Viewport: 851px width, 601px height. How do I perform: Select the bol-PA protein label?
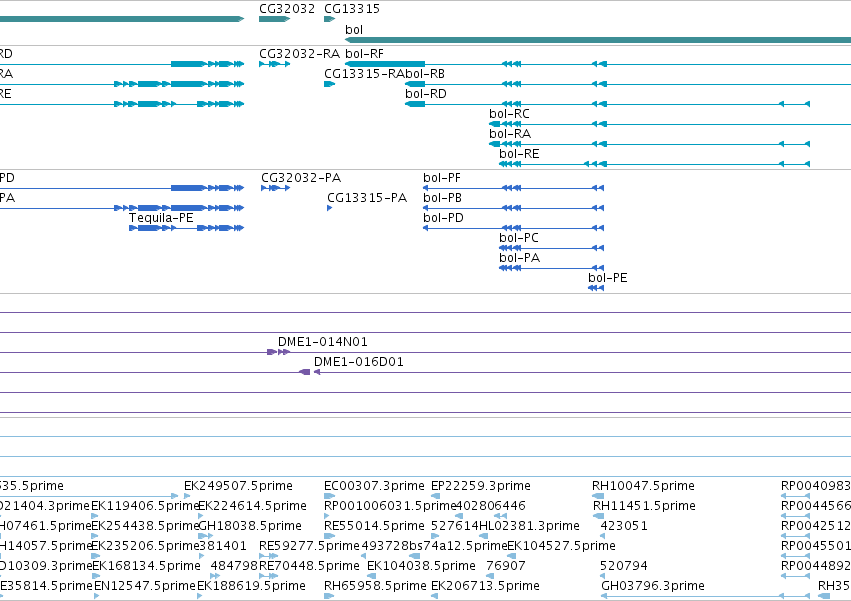coord(519,258)
